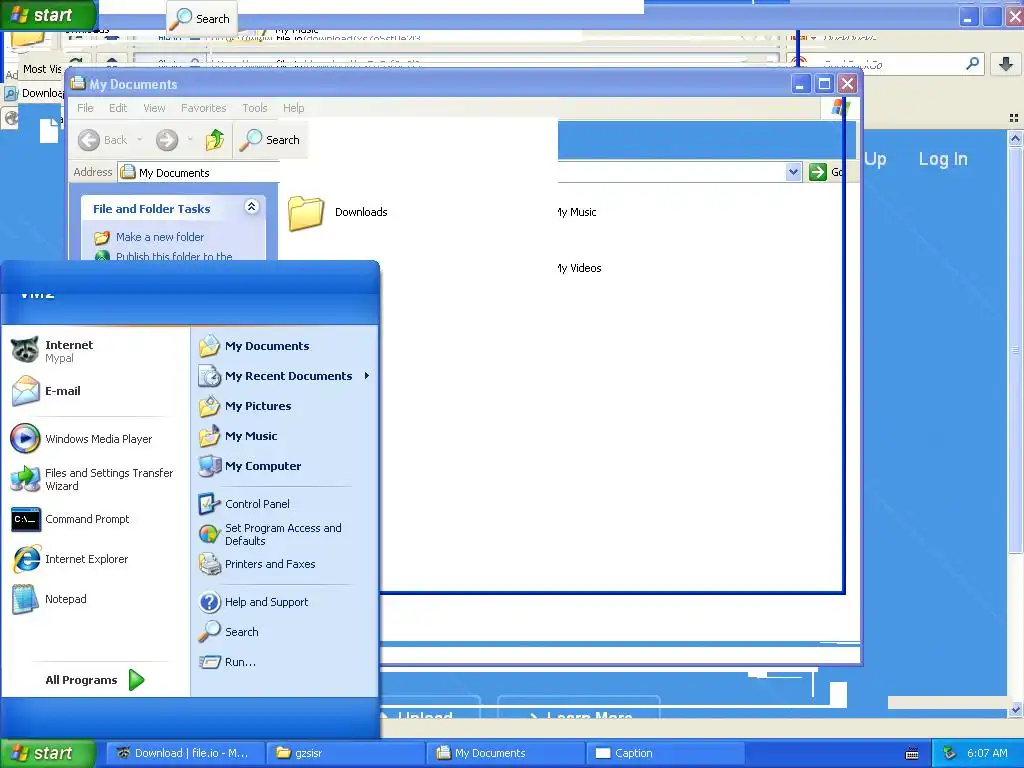Expand All Programs list
The height and width of the screenshot is (768, 1024).
click(x=95, y=680)
